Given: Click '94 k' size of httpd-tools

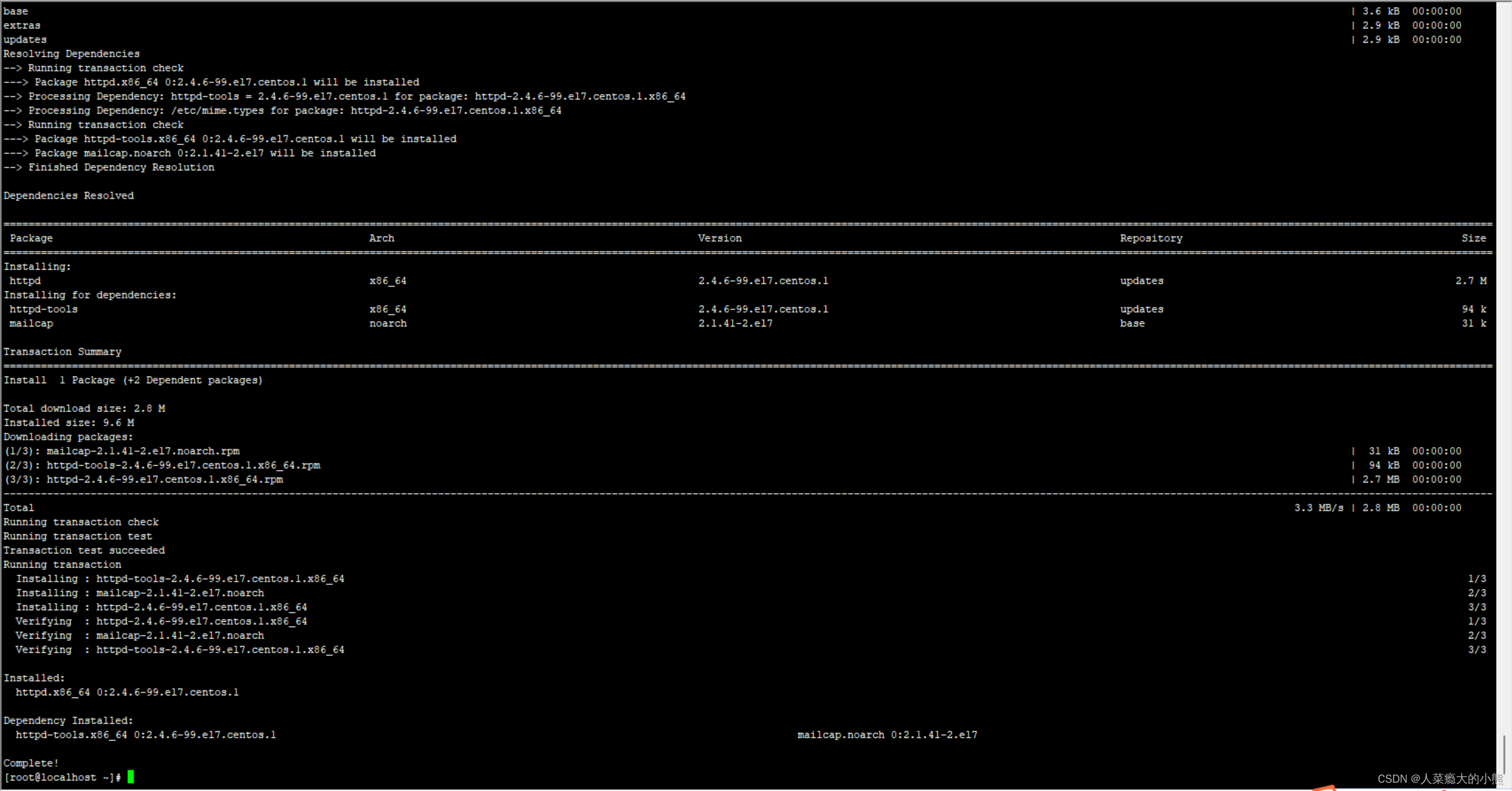Looking at the screenshot, I should click(x=1474, y=309).
